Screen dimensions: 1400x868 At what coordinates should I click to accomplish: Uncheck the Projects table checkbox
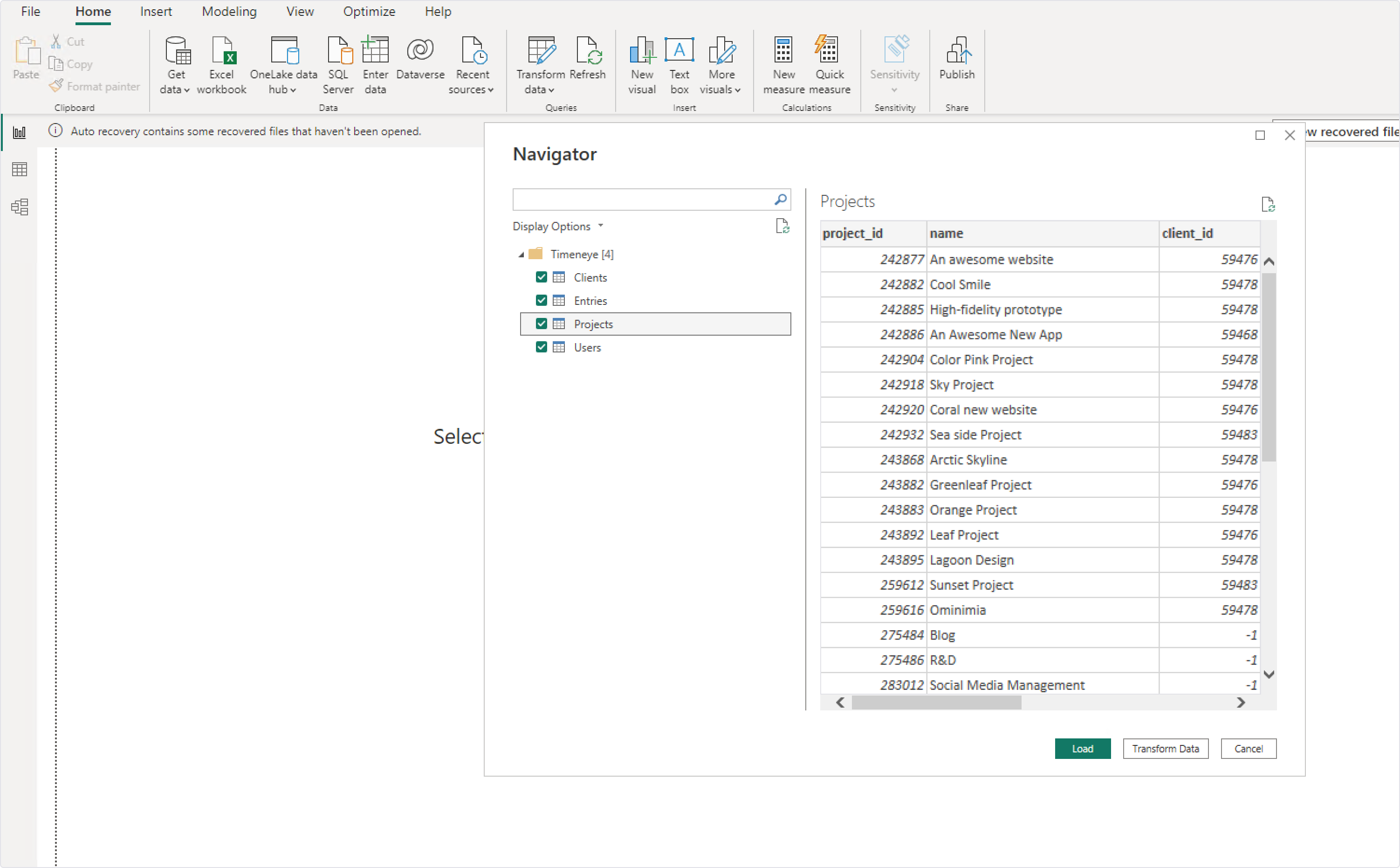[541, 324]
